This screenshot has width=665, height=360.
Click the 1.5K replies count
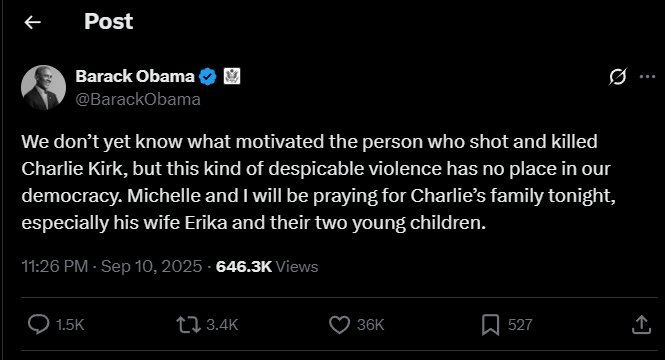tap(70, 325)
